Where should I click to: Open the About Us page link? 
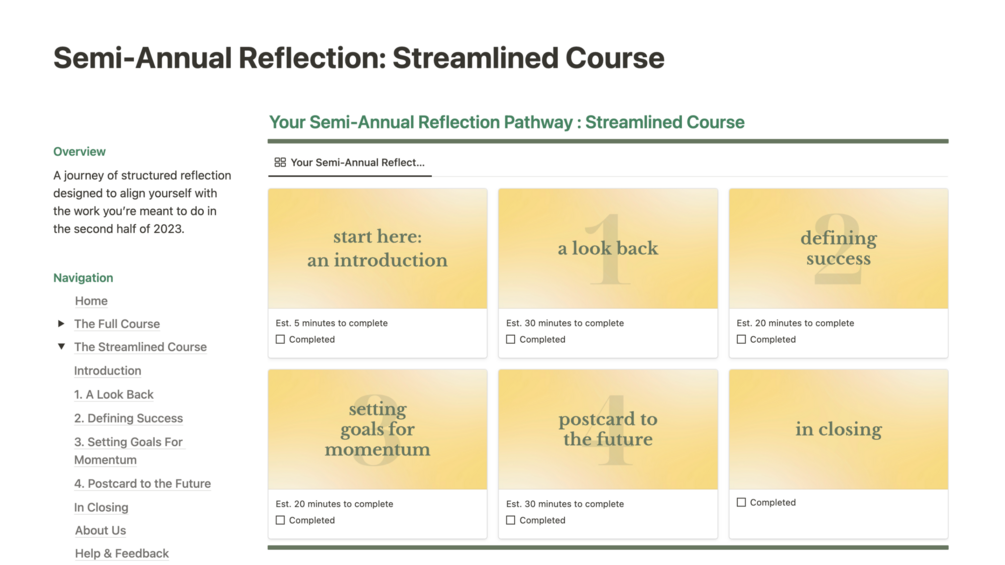100,531
